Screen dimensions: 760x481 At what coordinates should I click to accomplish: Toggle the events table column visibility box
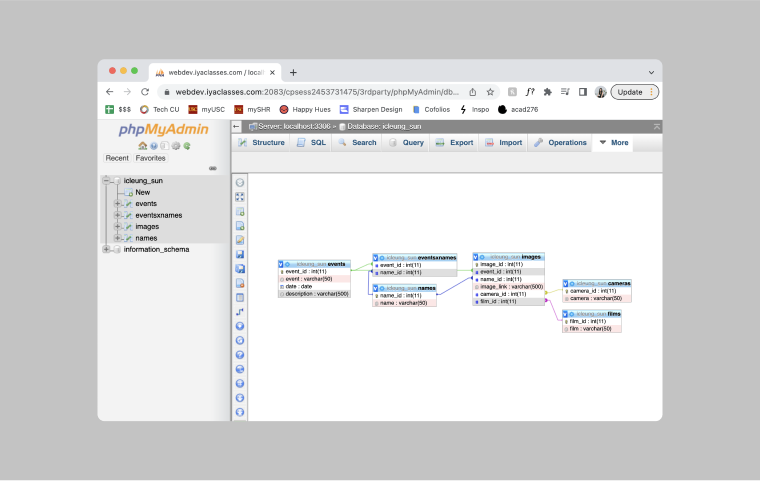click(x=281, y=264)
